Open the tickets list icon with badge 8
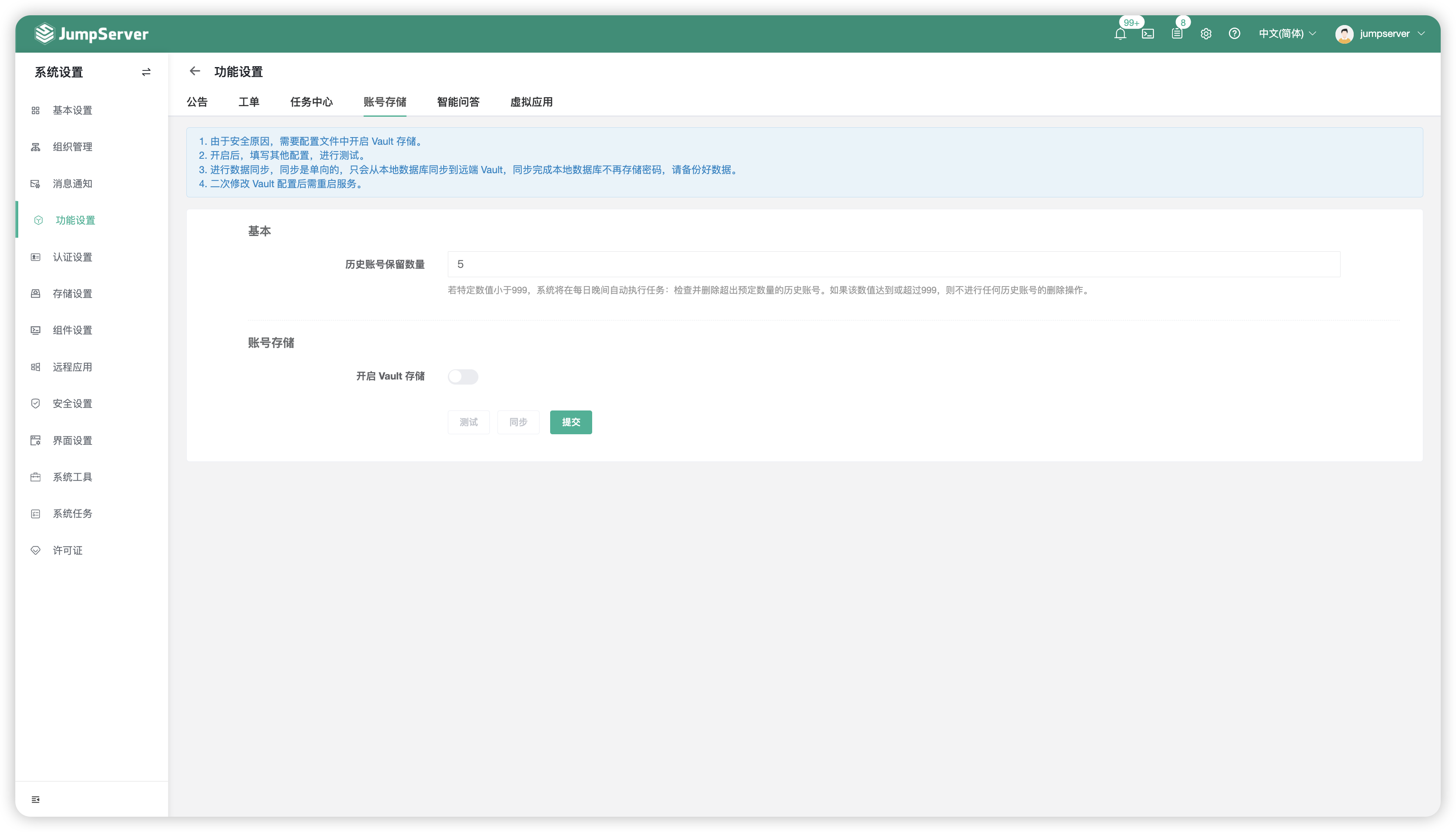The image size is (1456, 832). (x=1177, y=34)
